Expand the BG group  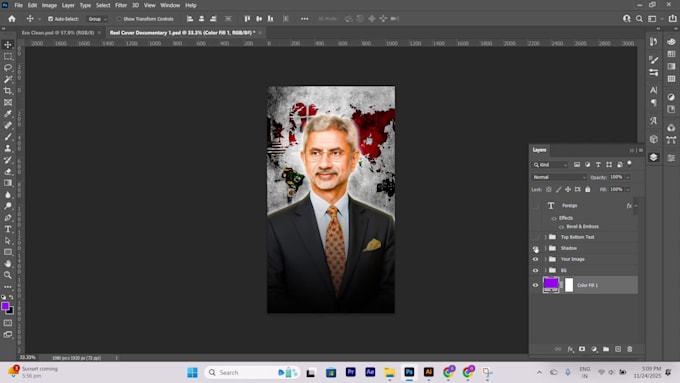(x=546, y=270)
